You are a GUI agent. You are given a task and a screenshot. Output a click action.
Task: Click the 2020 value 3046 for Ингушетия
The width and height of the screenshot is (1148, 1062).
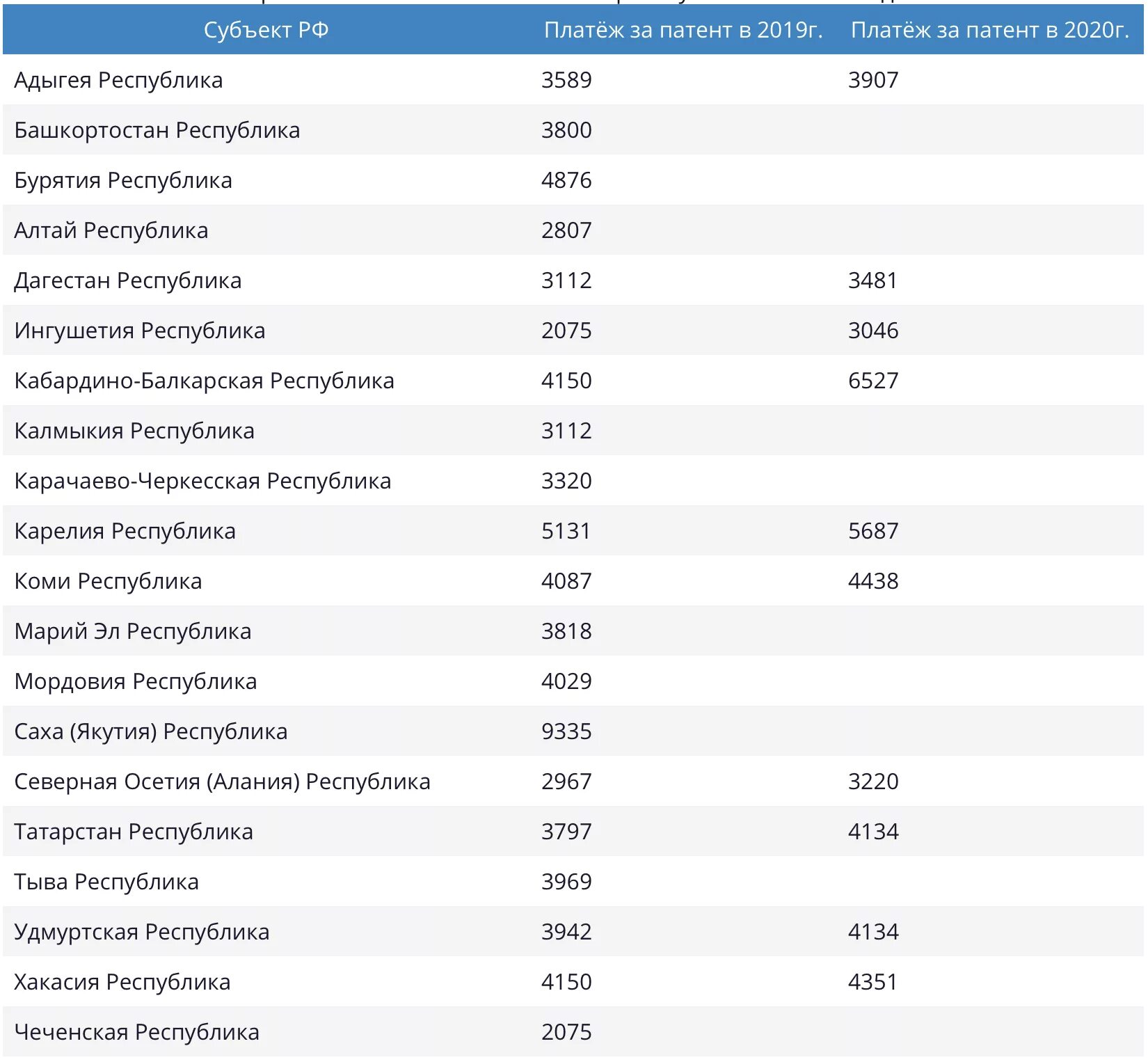point(873,331)
